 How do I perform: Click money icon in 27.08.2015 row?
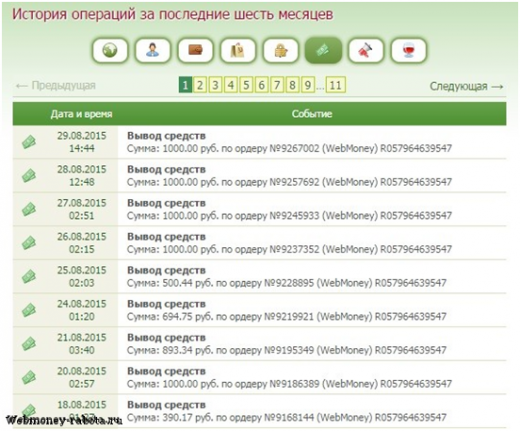[x=29, y=209]
